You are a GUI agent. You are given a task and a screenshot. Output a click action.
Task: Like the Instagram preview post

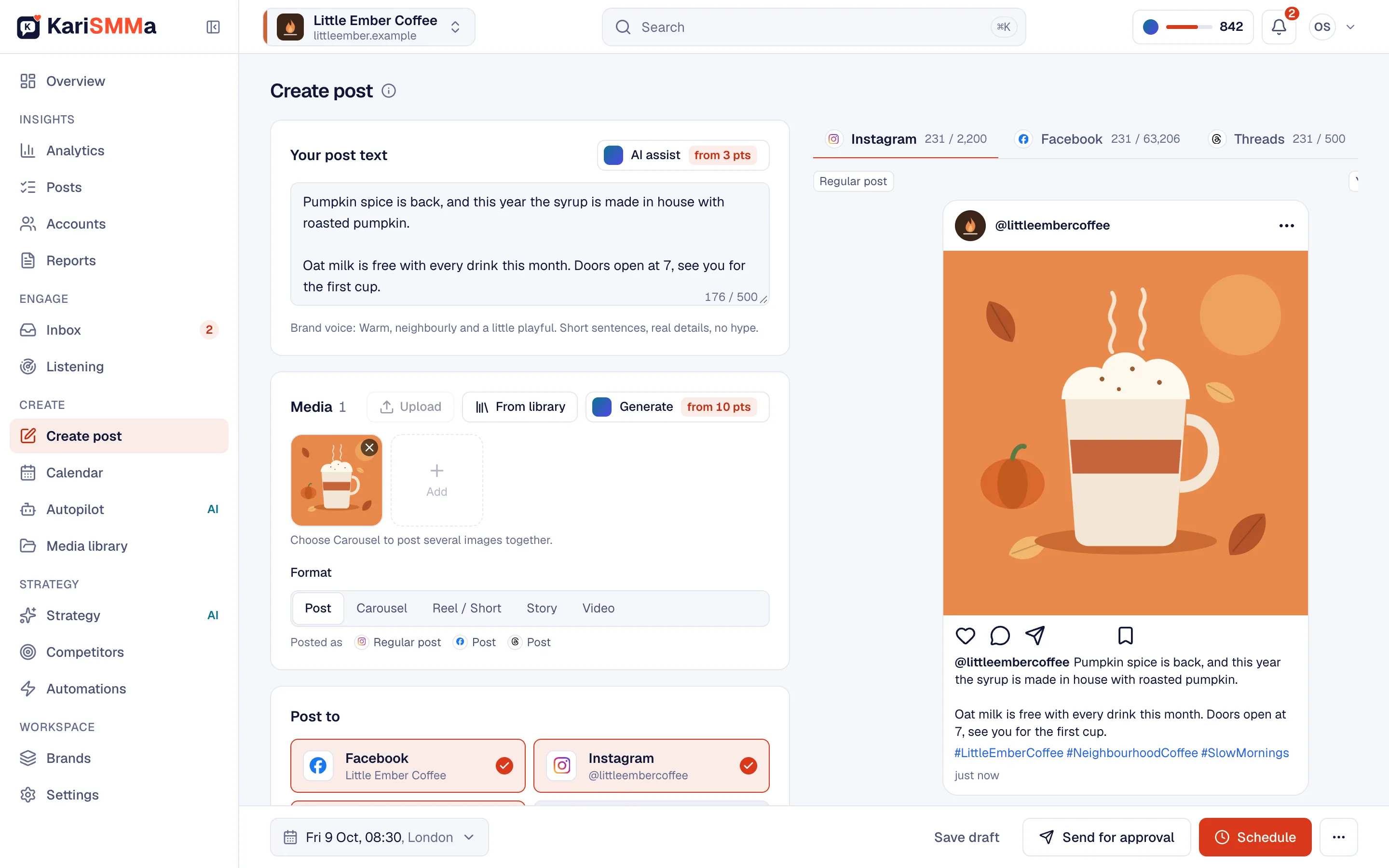tap(966, 636)
